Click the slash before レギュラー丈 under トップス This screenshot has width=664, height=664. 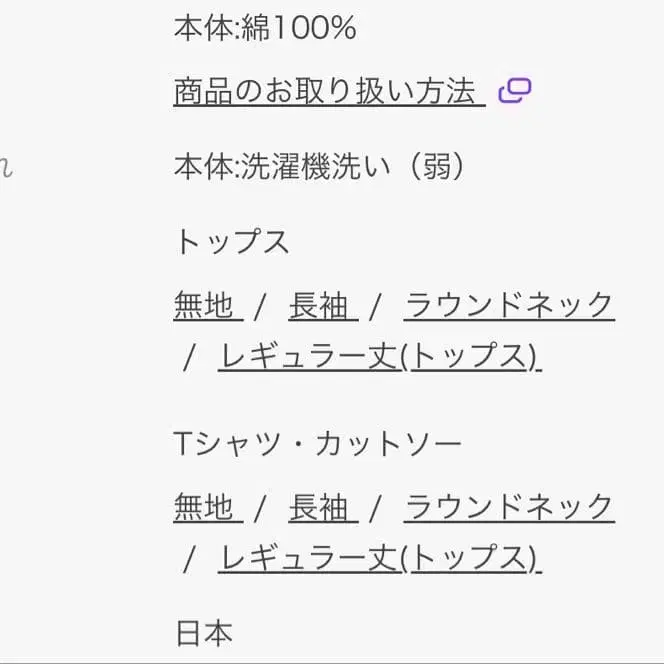189,358
